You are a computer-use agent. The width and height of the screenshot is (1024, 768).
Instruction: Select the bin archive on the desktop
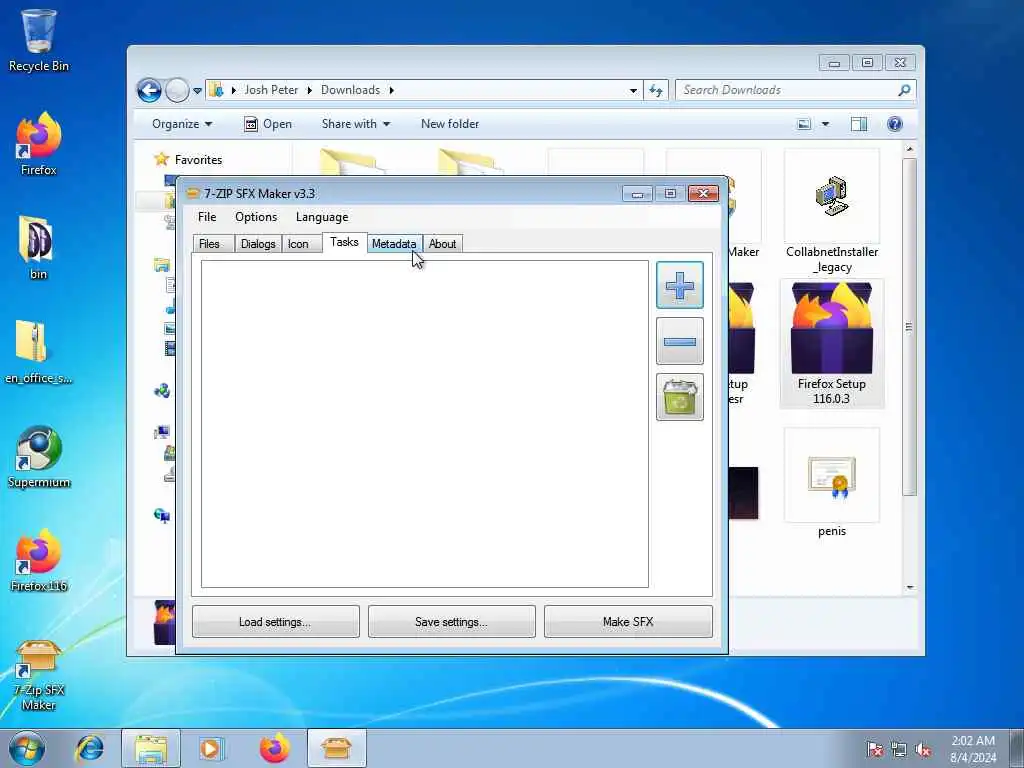[x=38, y=248]
